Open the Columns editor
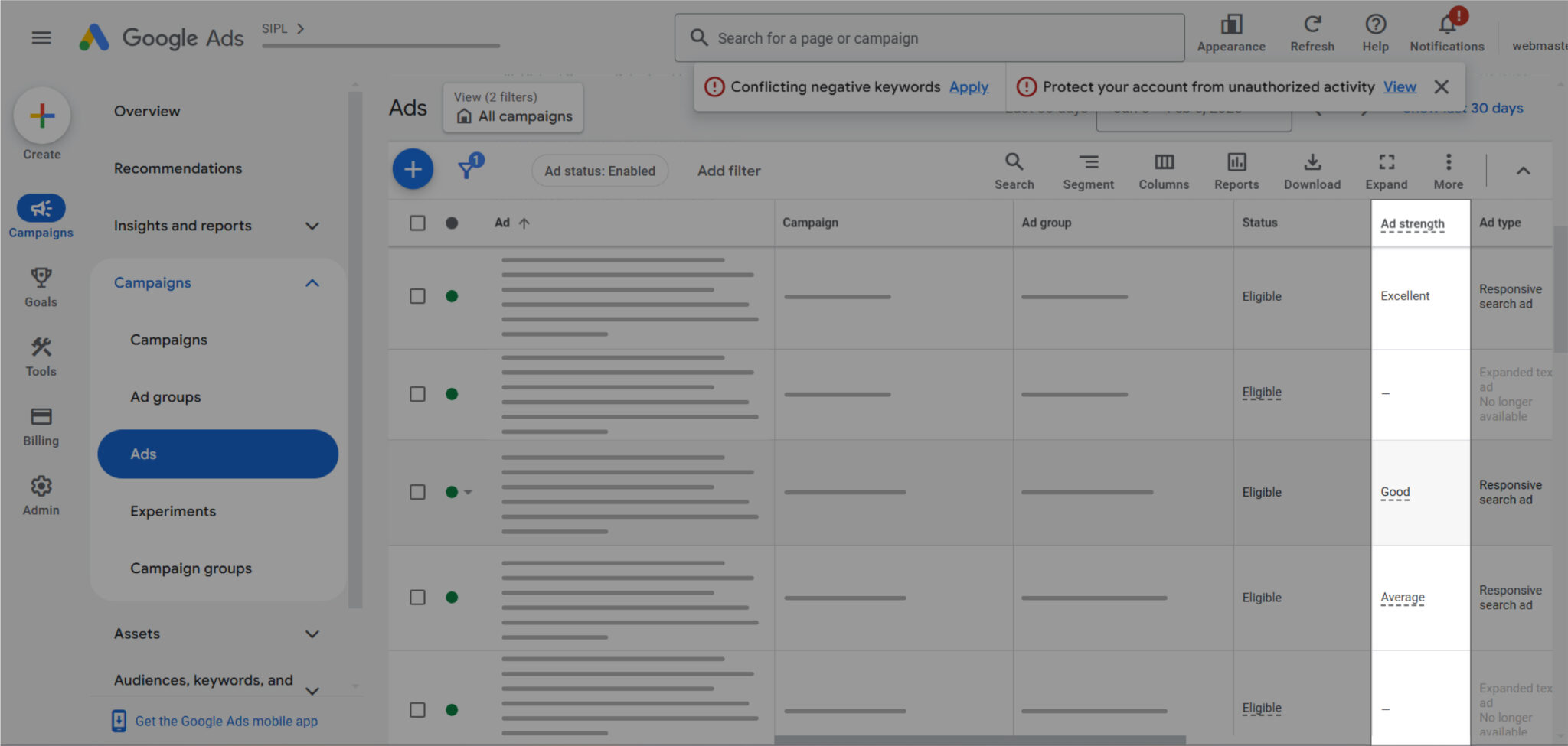Screen dimensions: 1568x746 [1164, 171]
